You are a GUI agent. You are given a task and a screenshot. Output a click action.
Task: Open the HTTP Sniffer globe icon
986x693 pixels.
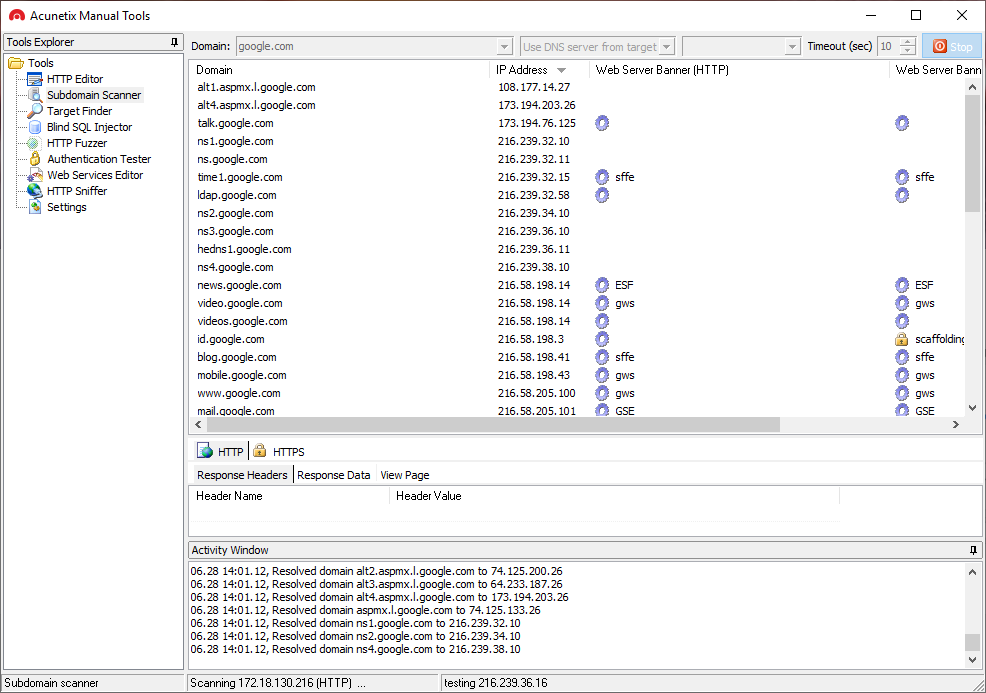coord(35,191)
